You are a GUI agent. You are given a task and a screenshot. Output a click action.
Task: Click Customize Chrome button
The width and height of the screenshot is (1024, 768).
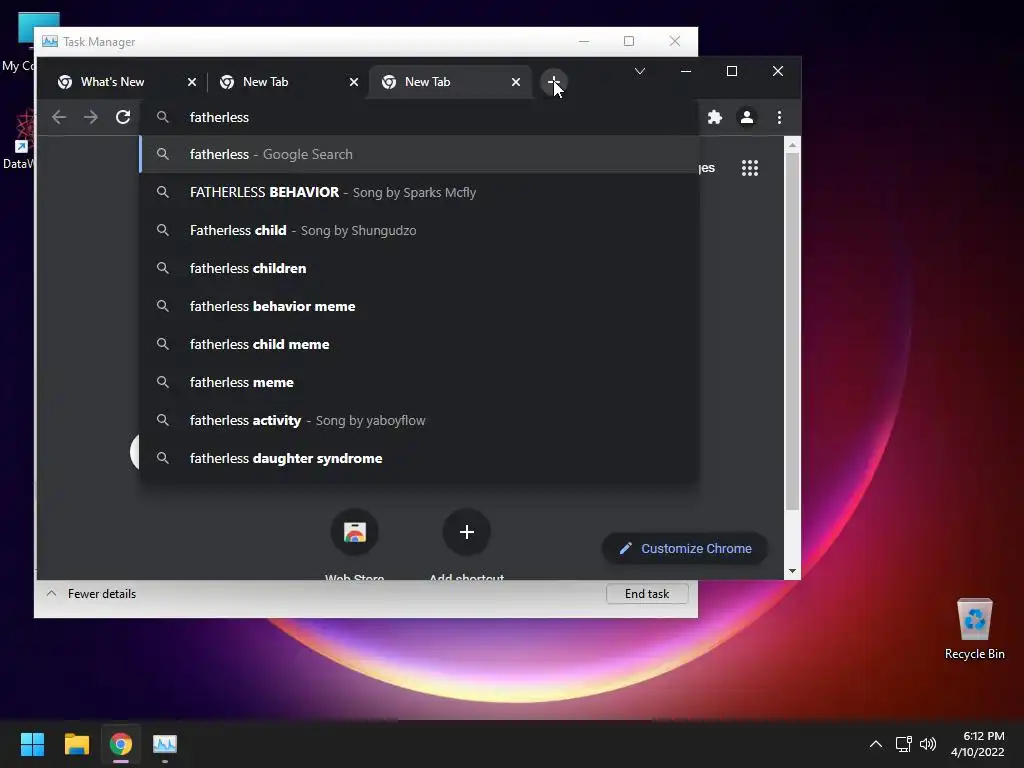pos(684,549)
